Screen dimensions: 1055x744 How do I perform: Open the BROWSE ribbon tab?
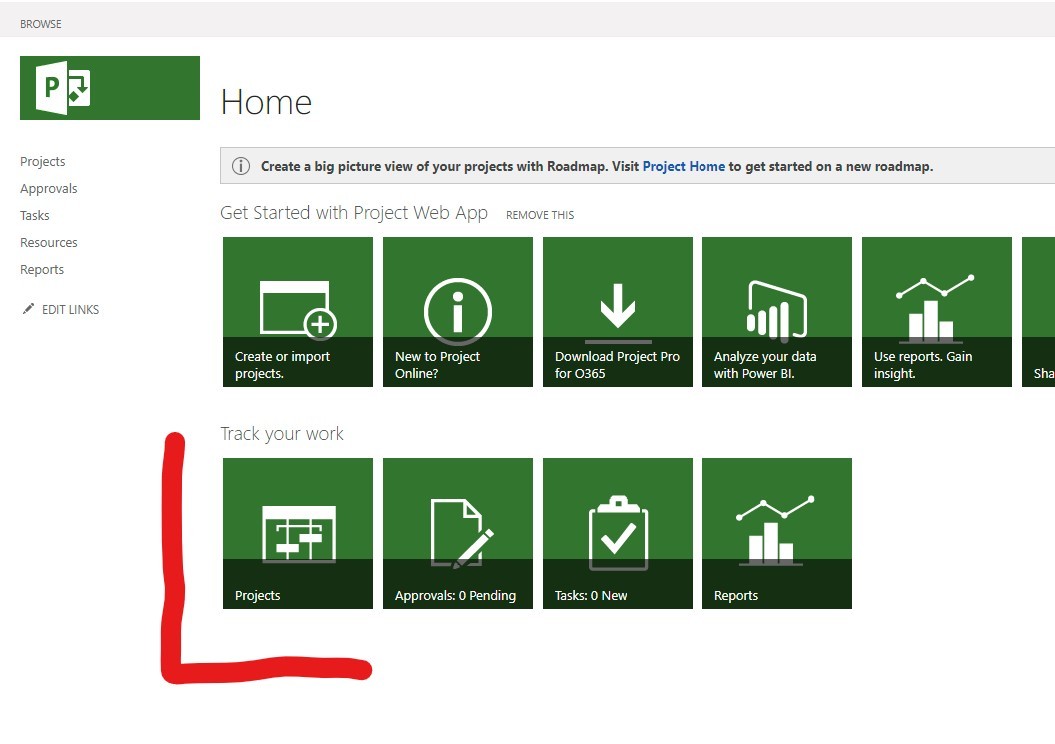click(x=41, y=24)
